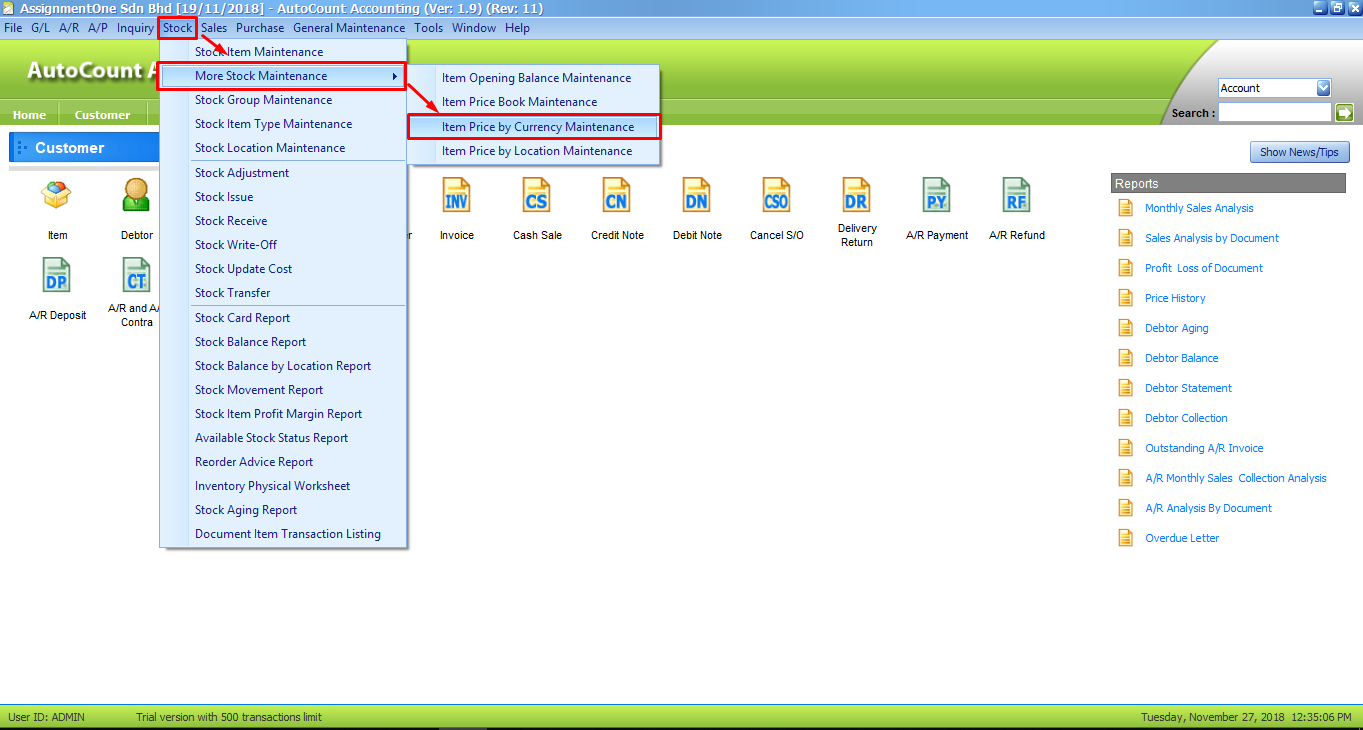Open the Inquiry menu
Image resolution: width=1363 pixels, height=730 pixels.
tap(135, 28)
